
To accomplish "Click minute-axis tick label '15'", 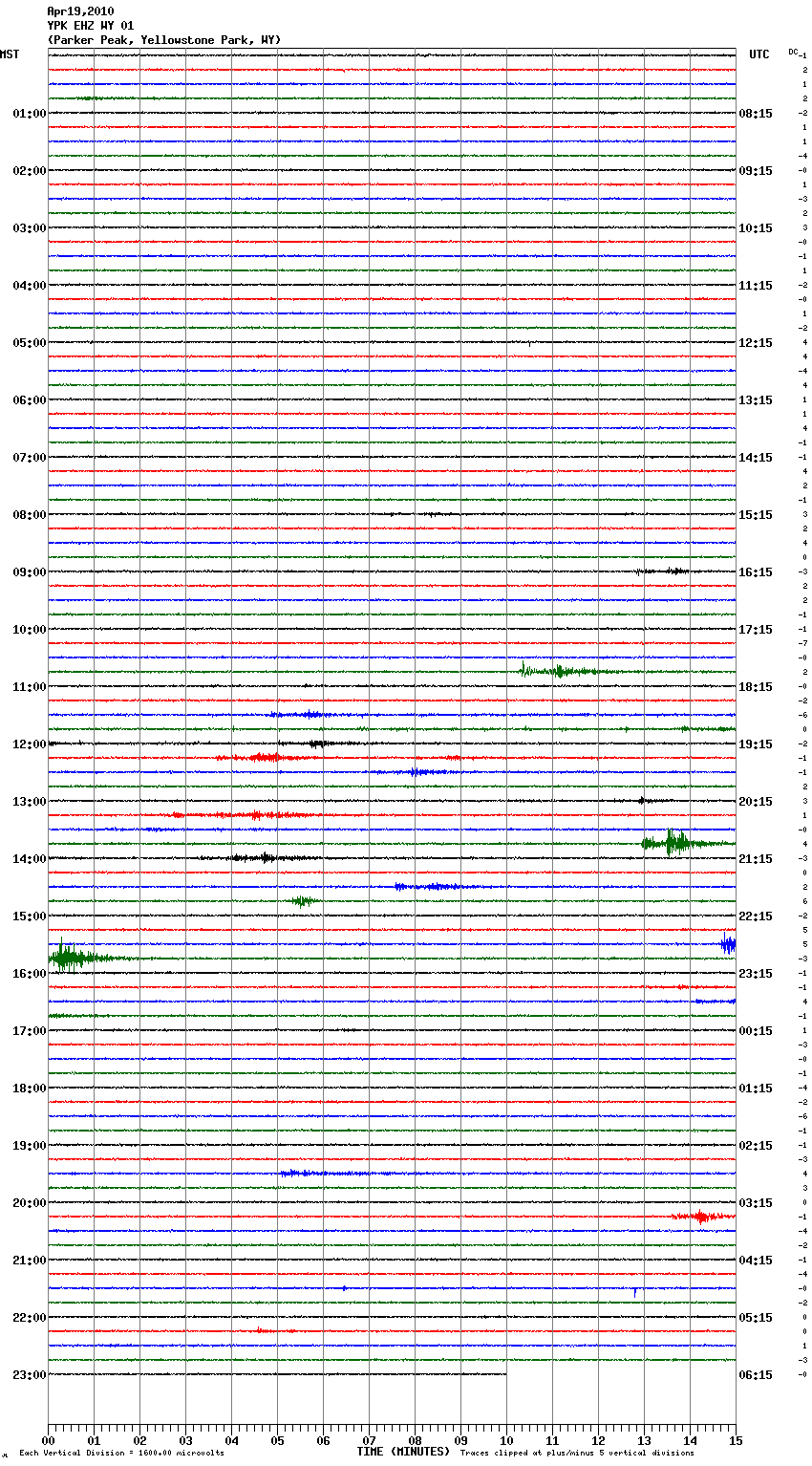I will tap(736, 1440).
